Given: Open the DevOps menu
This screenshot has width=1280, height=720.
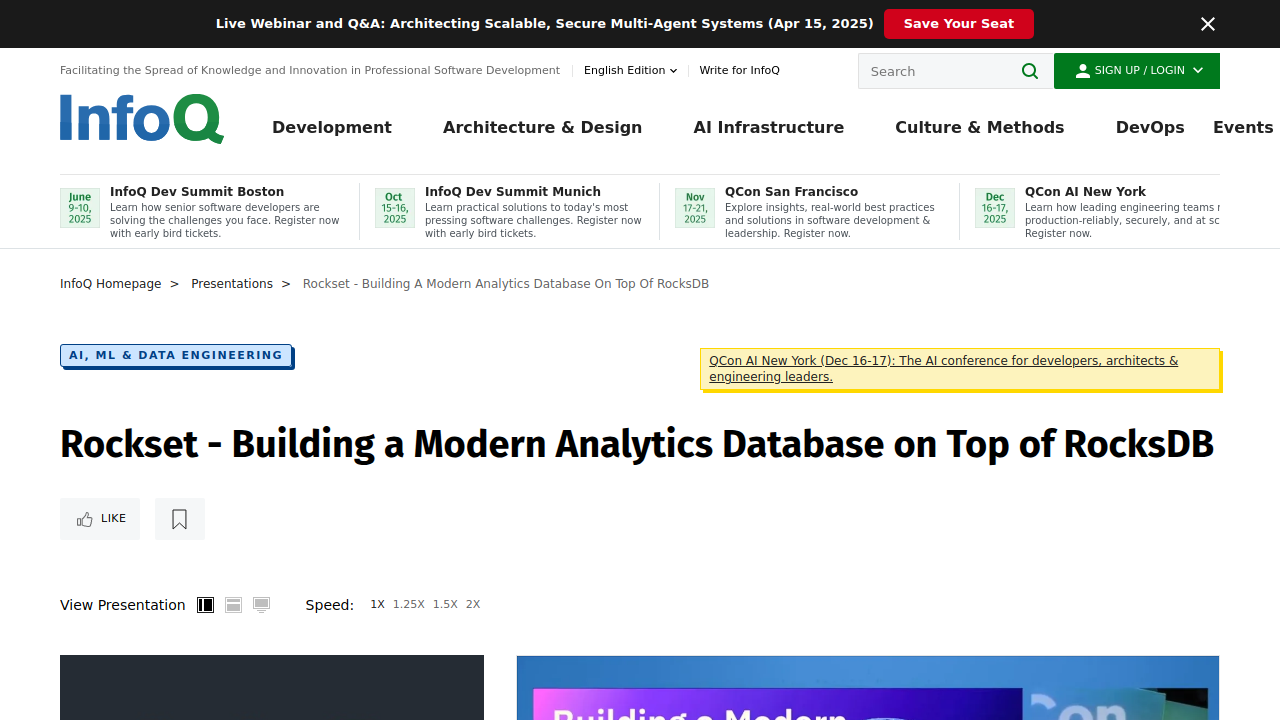Looking at the screenshot, I should [x=1150, y=127].
